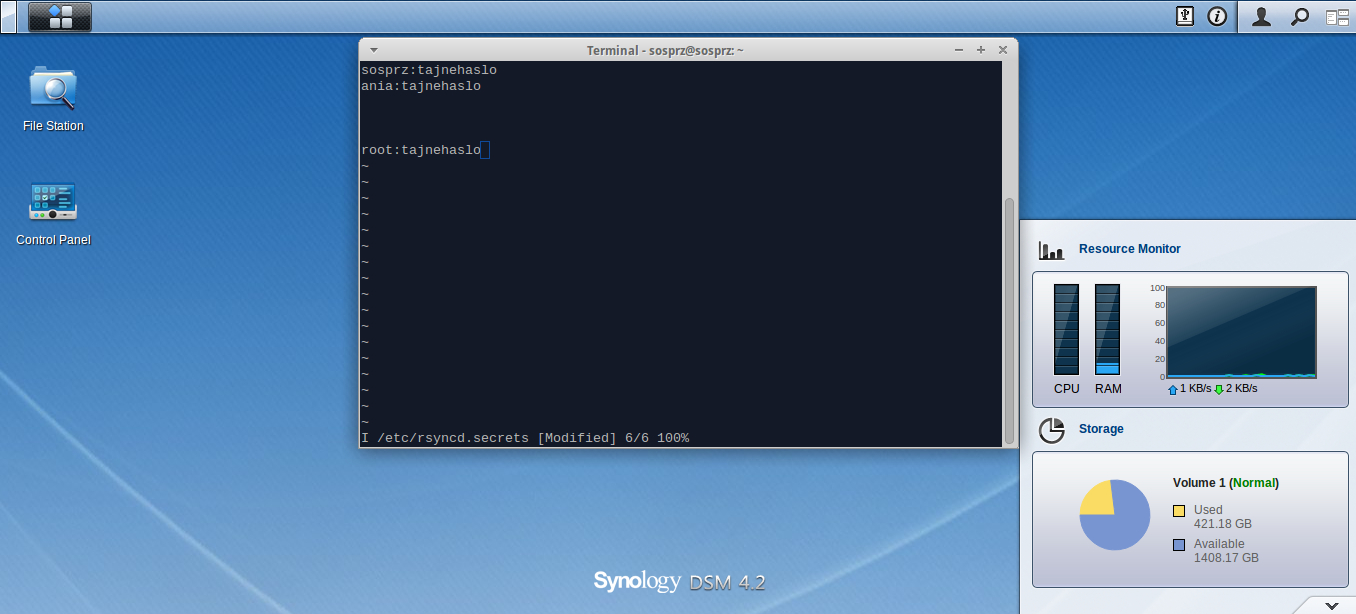This screenshot has height=614, width=1356.
Task: Click the 'Used 421.18 GB' text
Action: (x=1222, y=517)
